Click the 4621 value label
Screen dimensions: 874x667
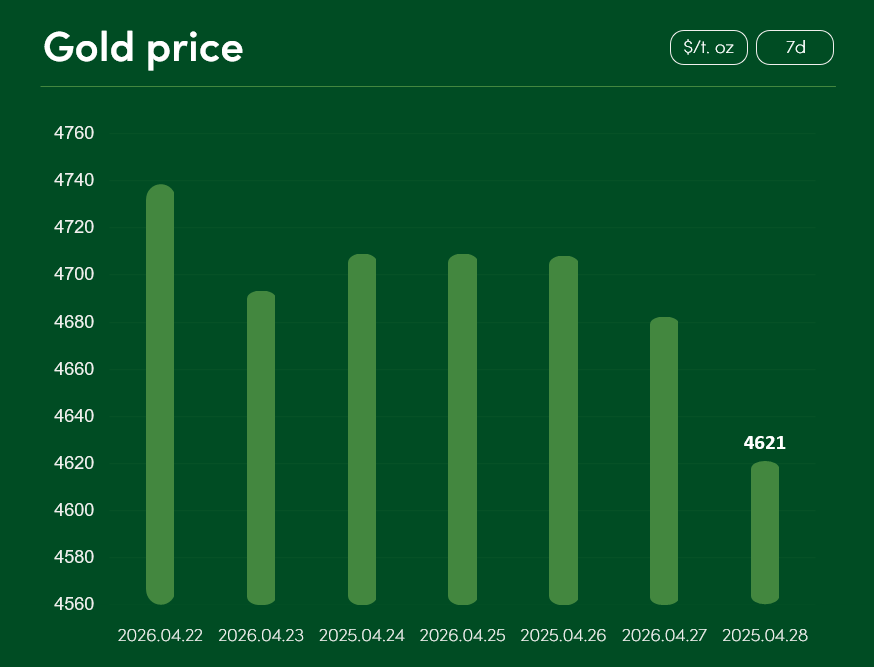point(765,443)
